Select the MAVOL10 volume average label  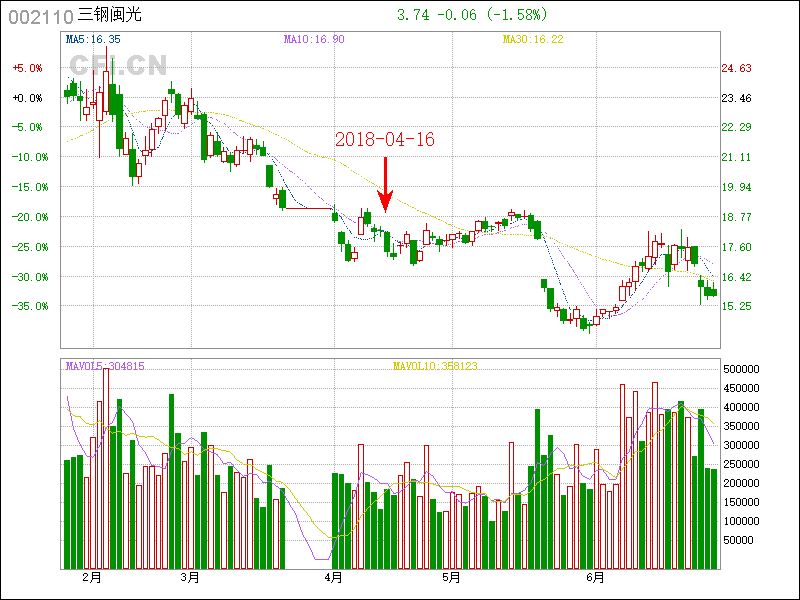tap(435, 366)
